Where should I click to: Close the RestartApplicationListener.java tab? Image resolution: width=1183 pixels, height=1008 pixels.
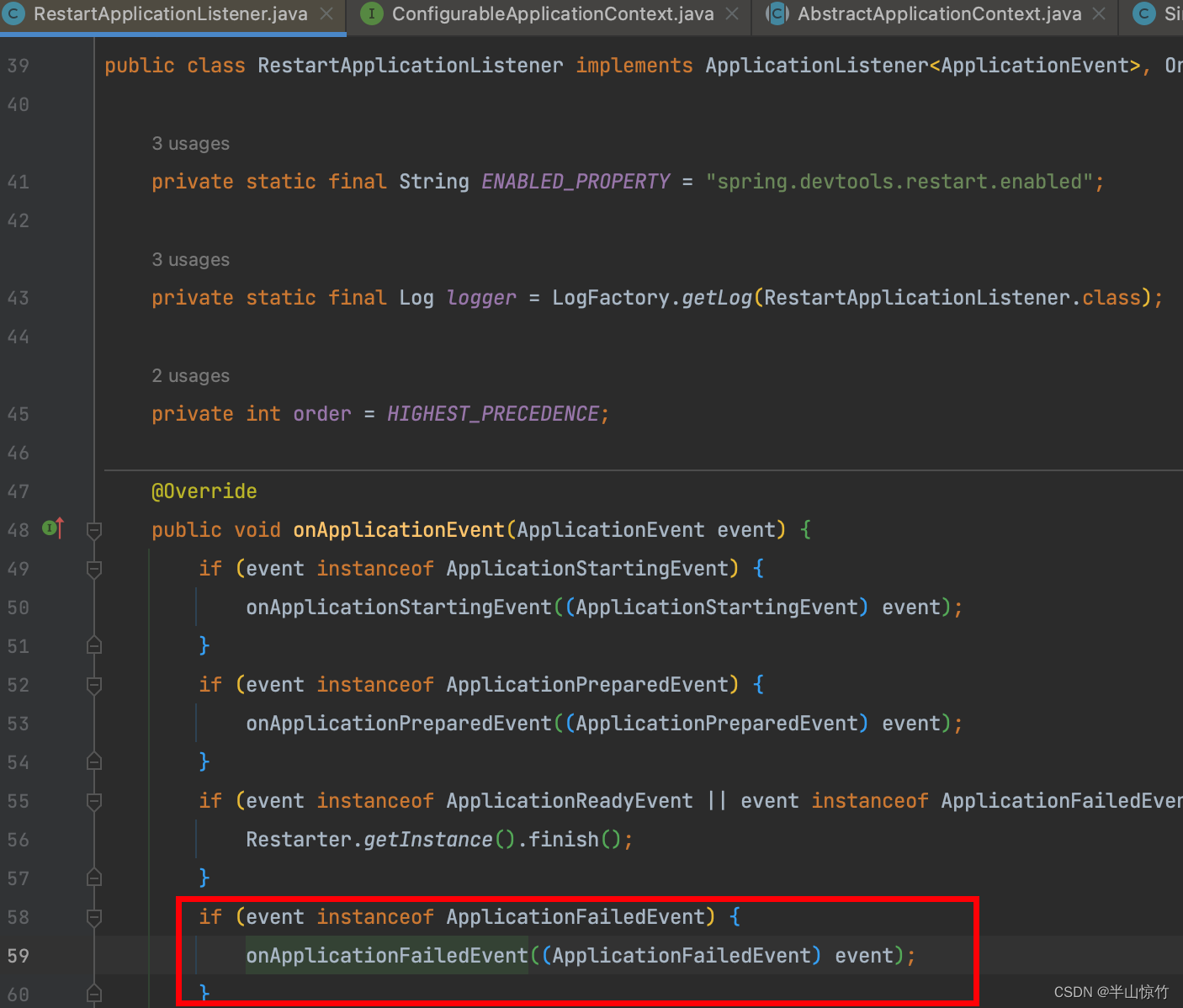(327, 14)
